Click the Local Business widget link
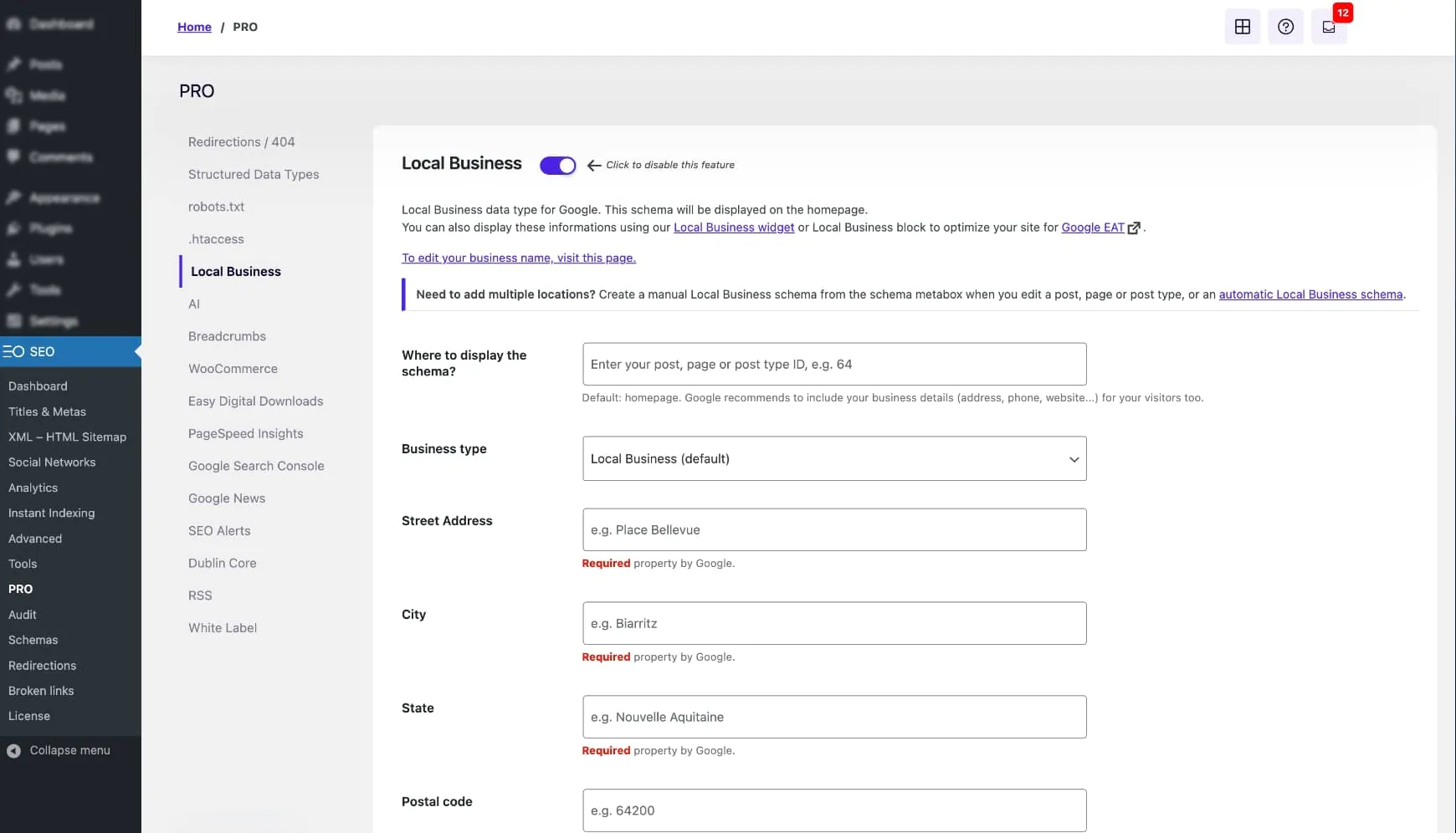The width and height of the screenshot is (1456, 833). coord(734,227)
